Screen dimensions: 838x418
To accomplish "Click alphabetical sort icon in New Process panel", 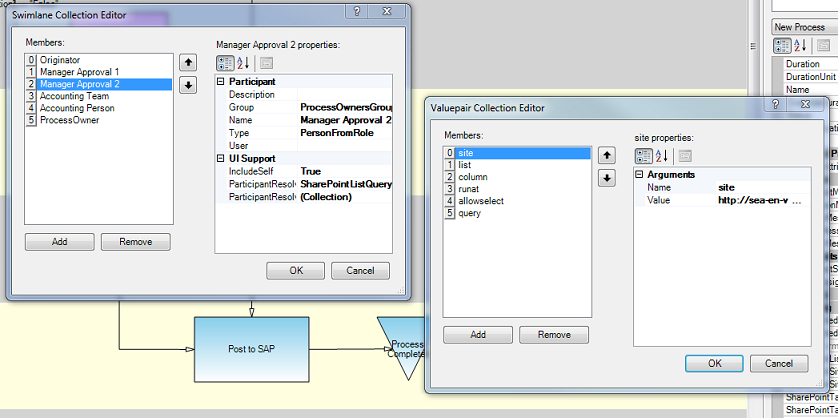I will click(x=800, y=45).
